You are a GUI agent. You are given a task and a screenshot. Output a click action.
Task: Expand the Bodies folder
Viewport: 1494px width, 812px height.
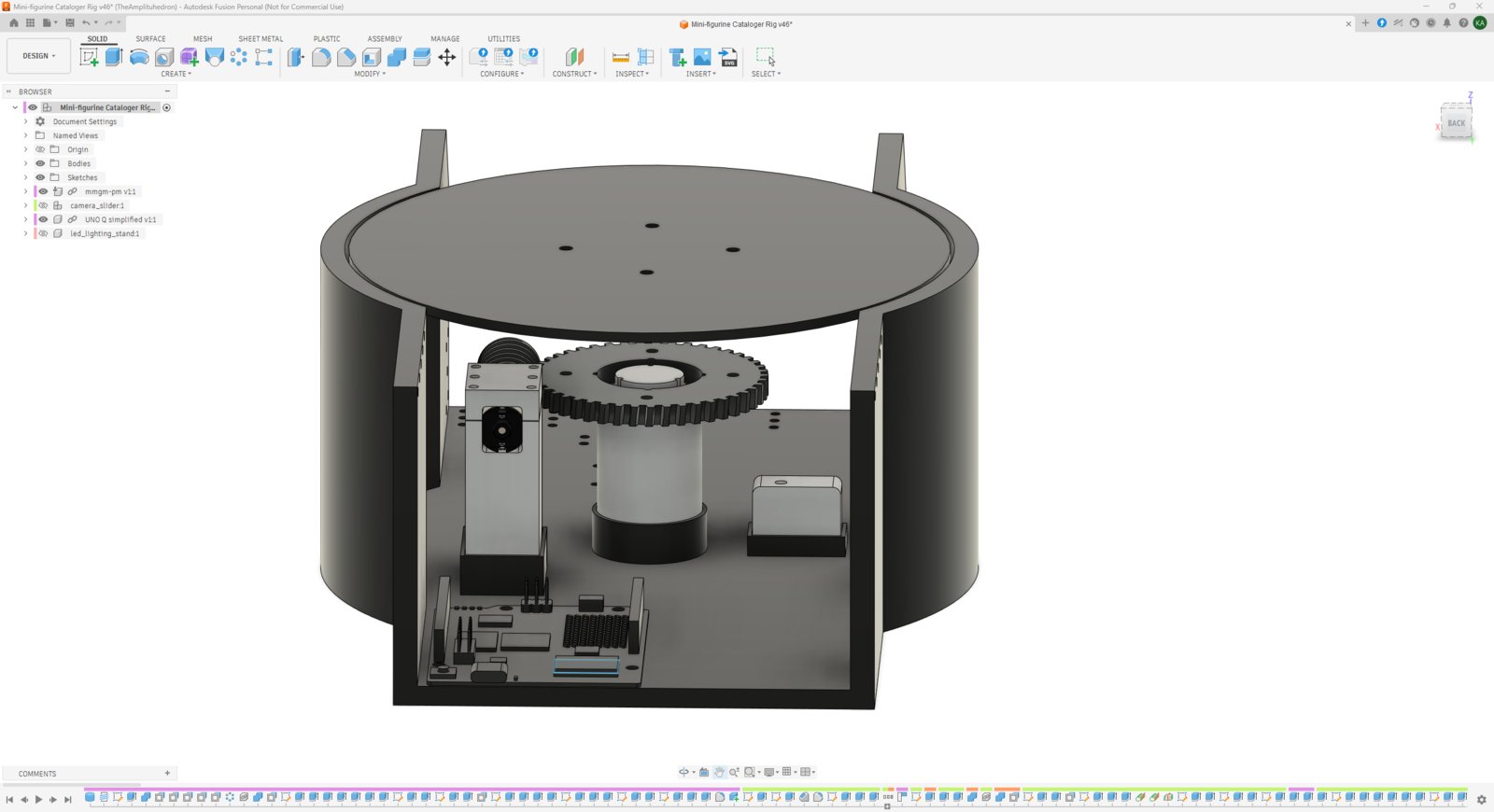(x=25, y=163)
